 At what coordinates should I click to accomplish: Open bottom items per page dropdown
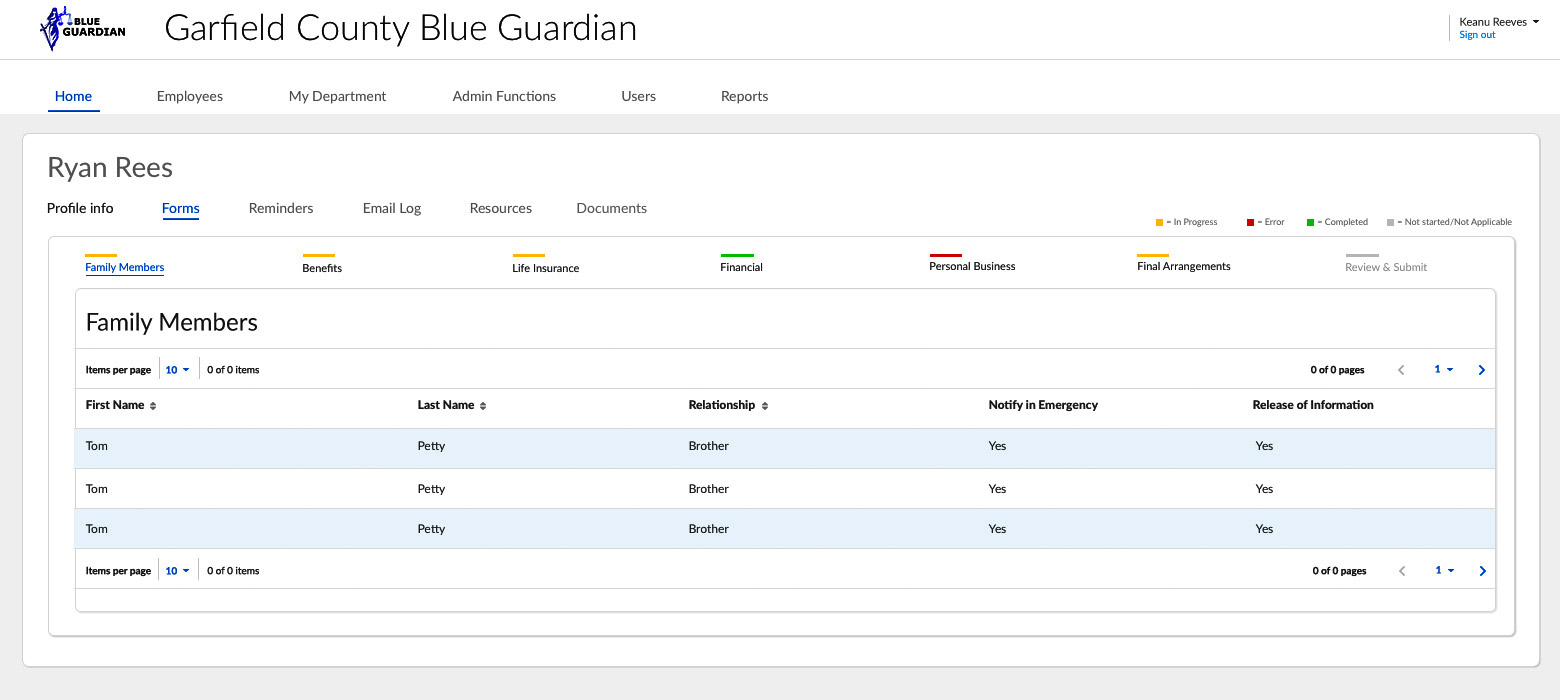tap(177, 571)
